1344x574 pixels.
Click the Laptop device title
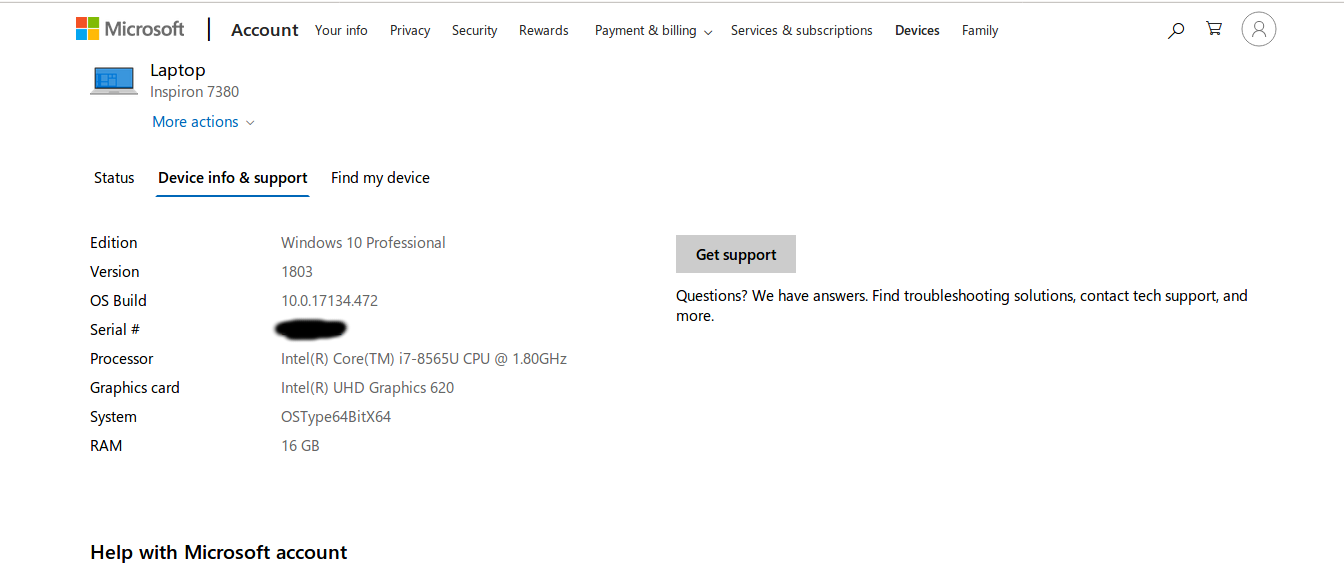[x=178, y=70]
